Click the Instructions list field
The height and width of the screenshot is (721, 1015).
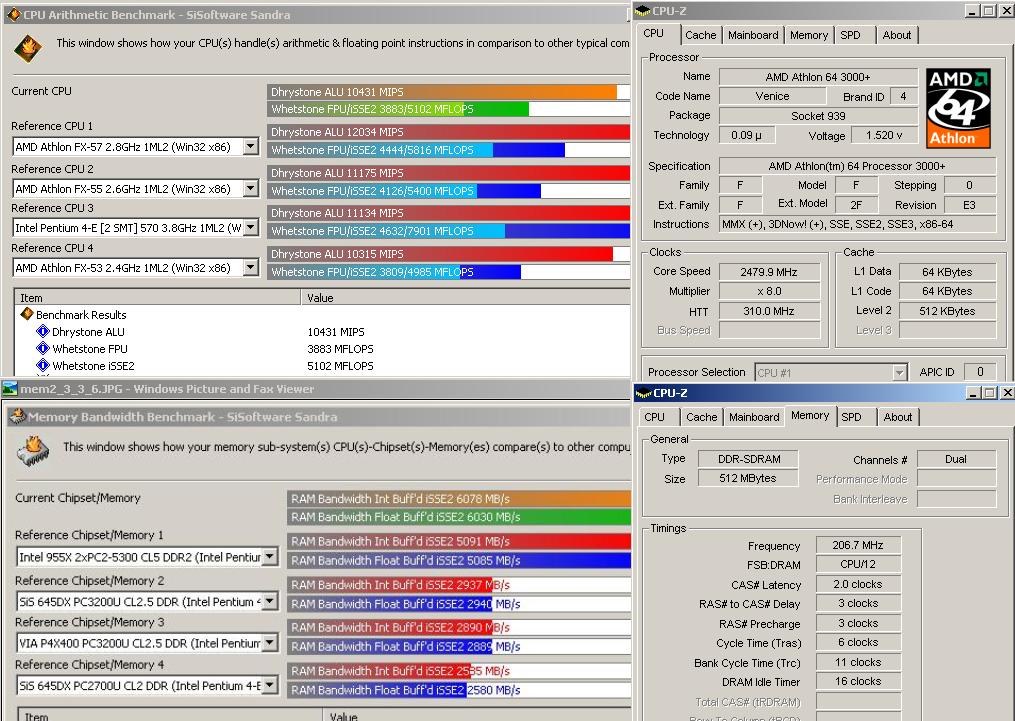(858, 224)
